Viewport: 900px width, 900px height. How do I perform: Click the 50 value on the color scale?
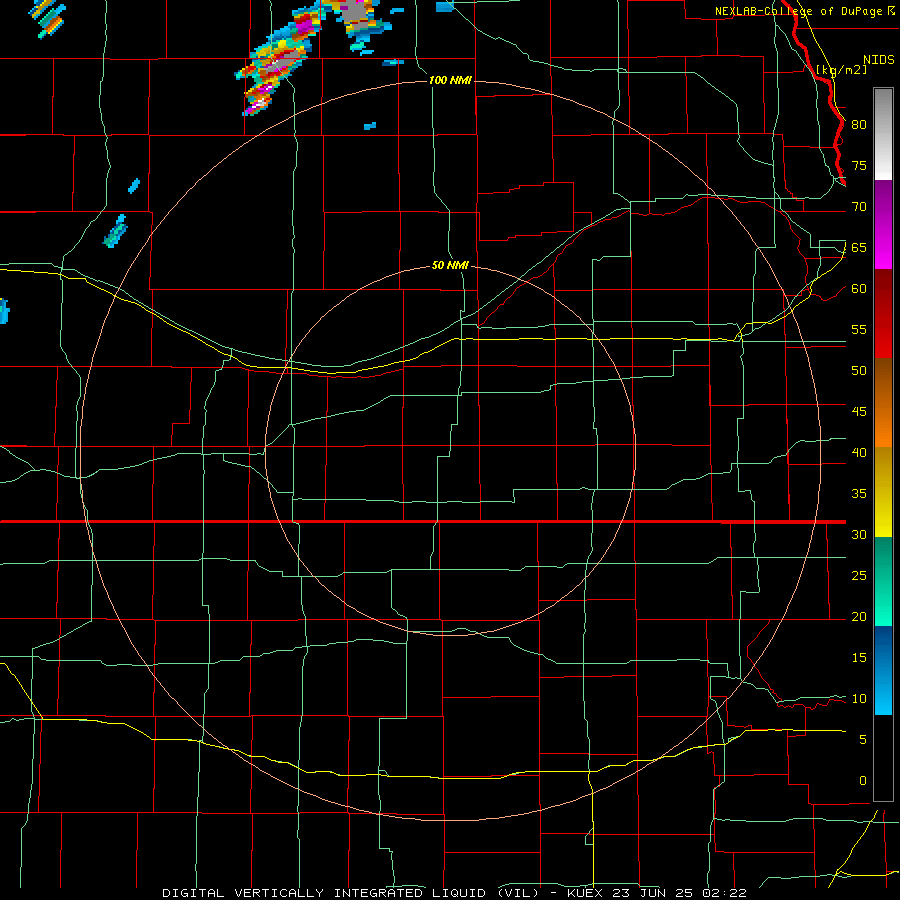859,371
